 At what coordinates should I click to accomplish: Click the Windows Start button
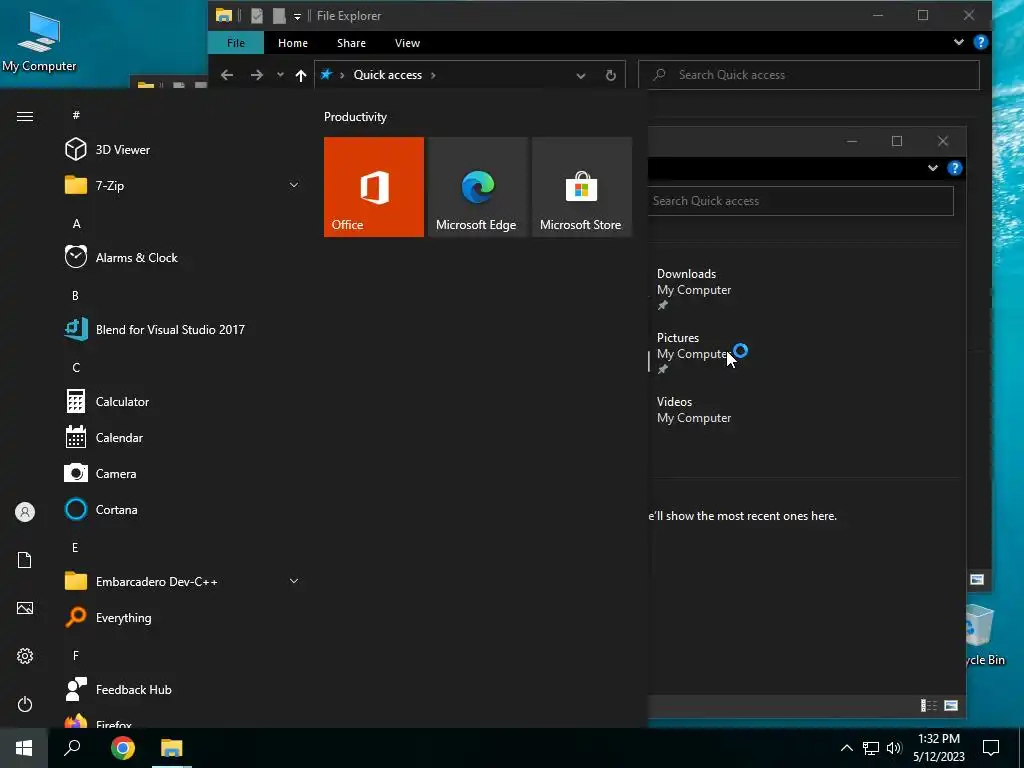[x=24, y=748]
